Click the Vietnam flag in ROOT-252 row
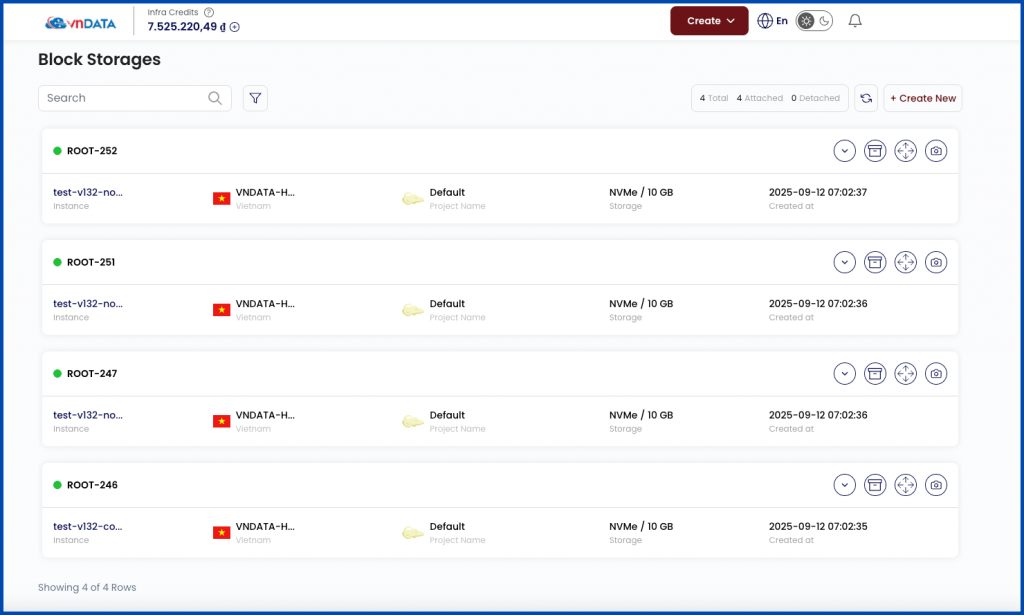1024x615 pixels. point(221,198)
